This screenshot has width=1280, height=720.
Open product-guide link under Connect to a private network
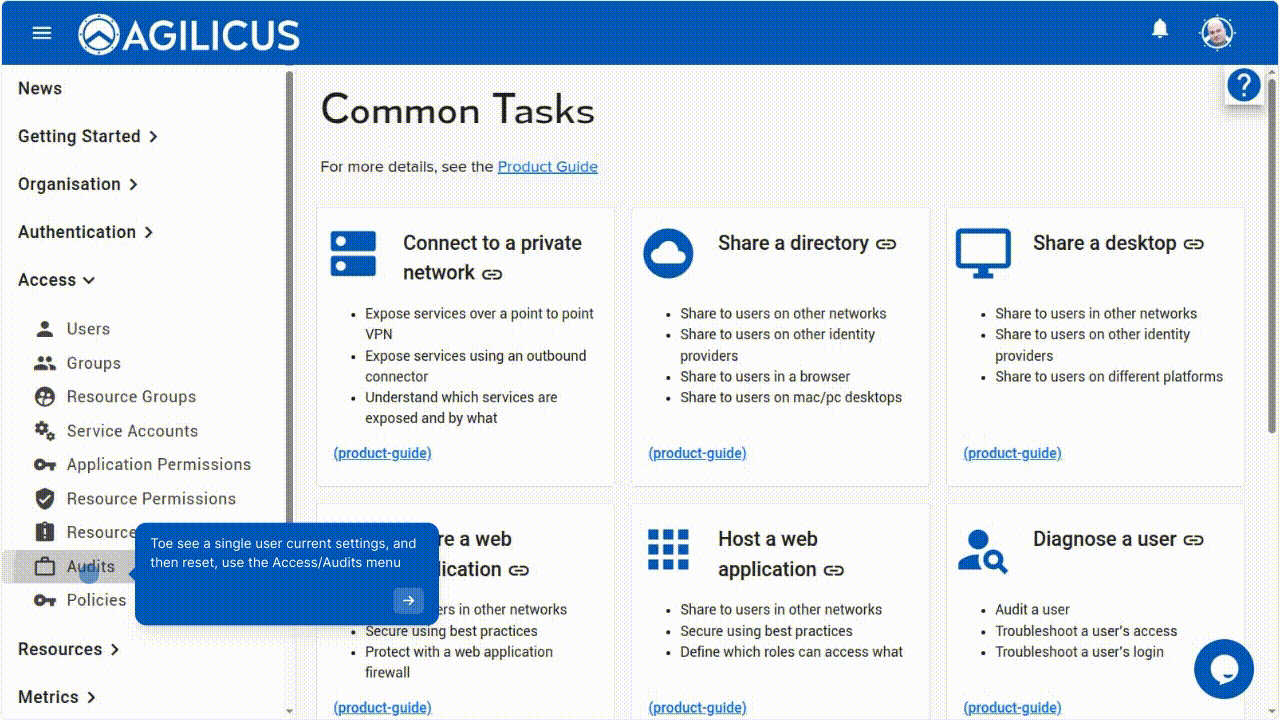click(383, 453)
